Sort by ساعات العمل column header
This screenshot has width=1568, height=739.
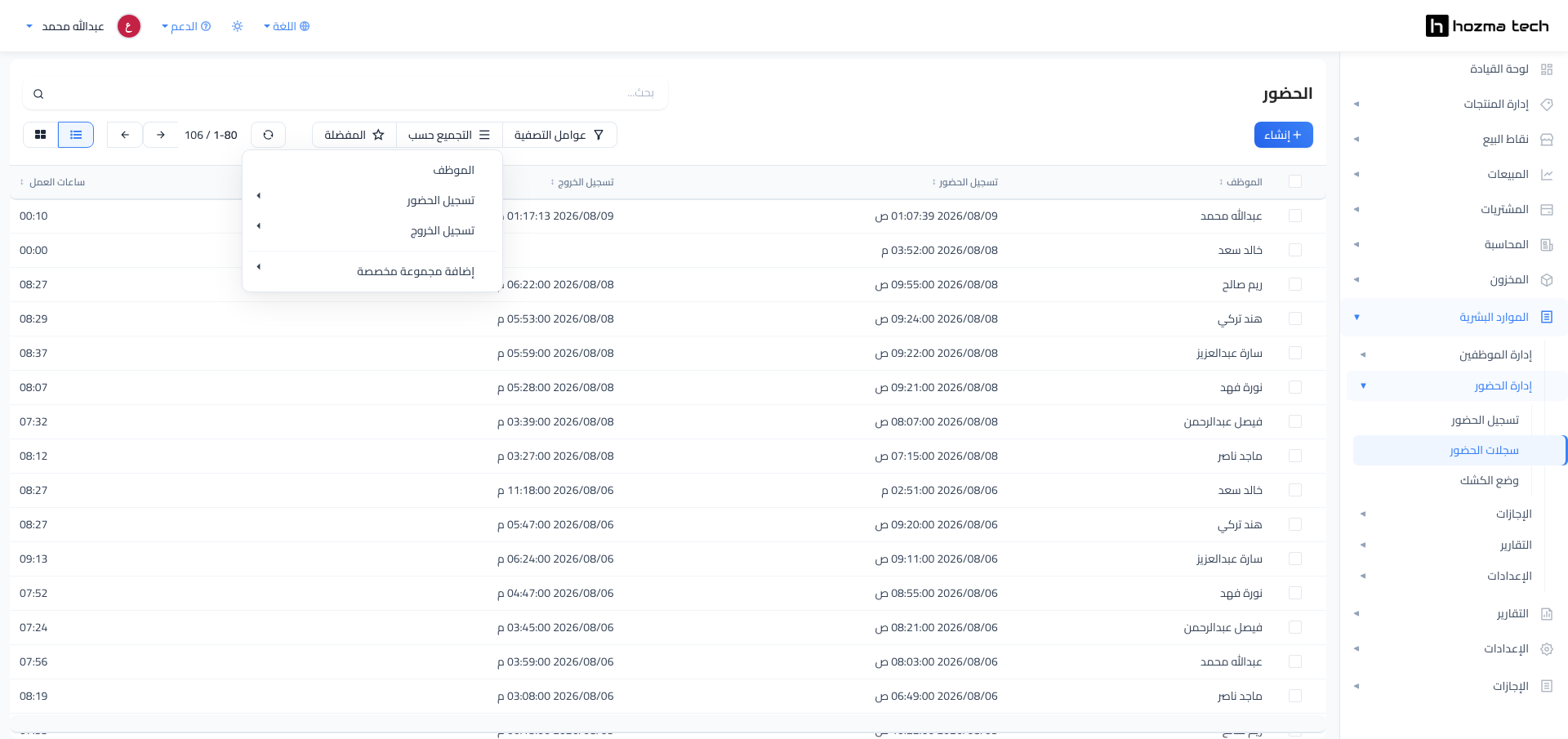[x=52, y=182]
